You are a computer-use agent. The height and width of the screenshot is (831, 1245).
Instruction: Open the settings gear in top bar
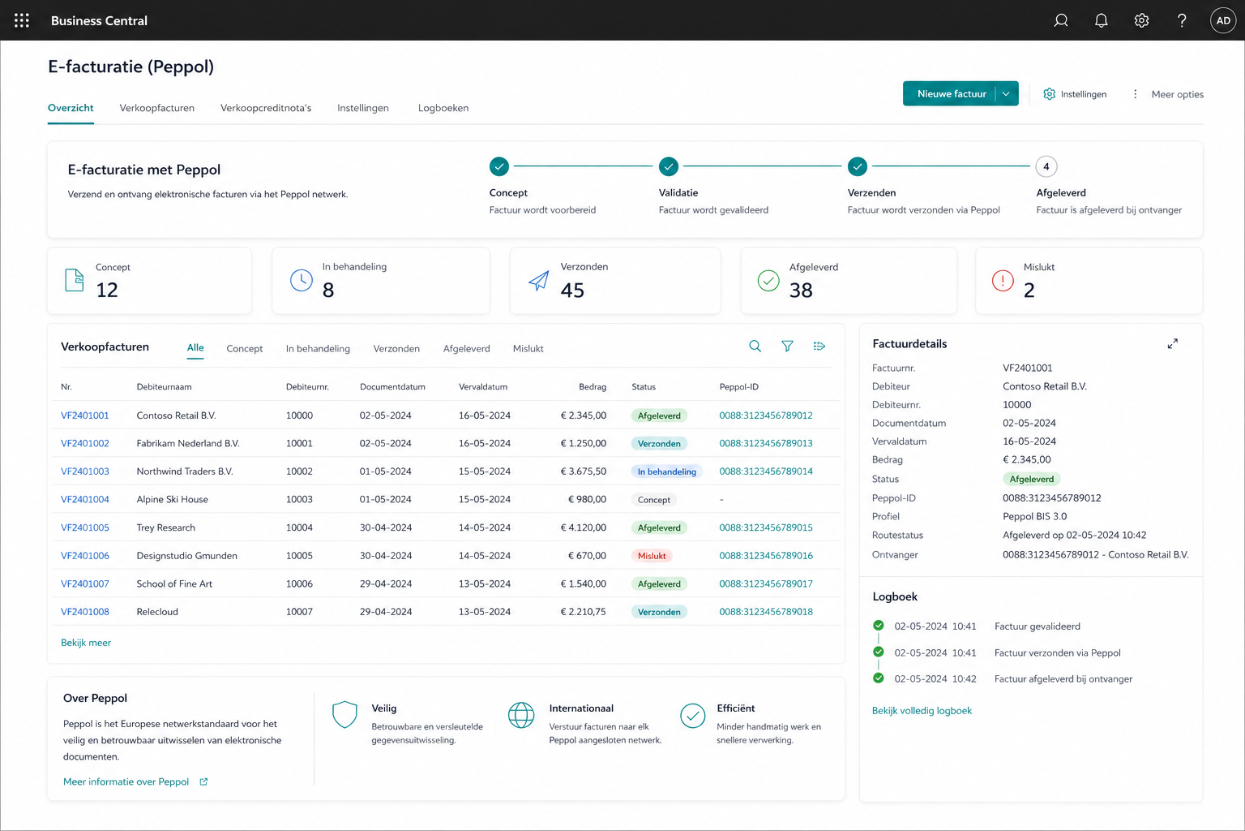[x=1141, y=20]
